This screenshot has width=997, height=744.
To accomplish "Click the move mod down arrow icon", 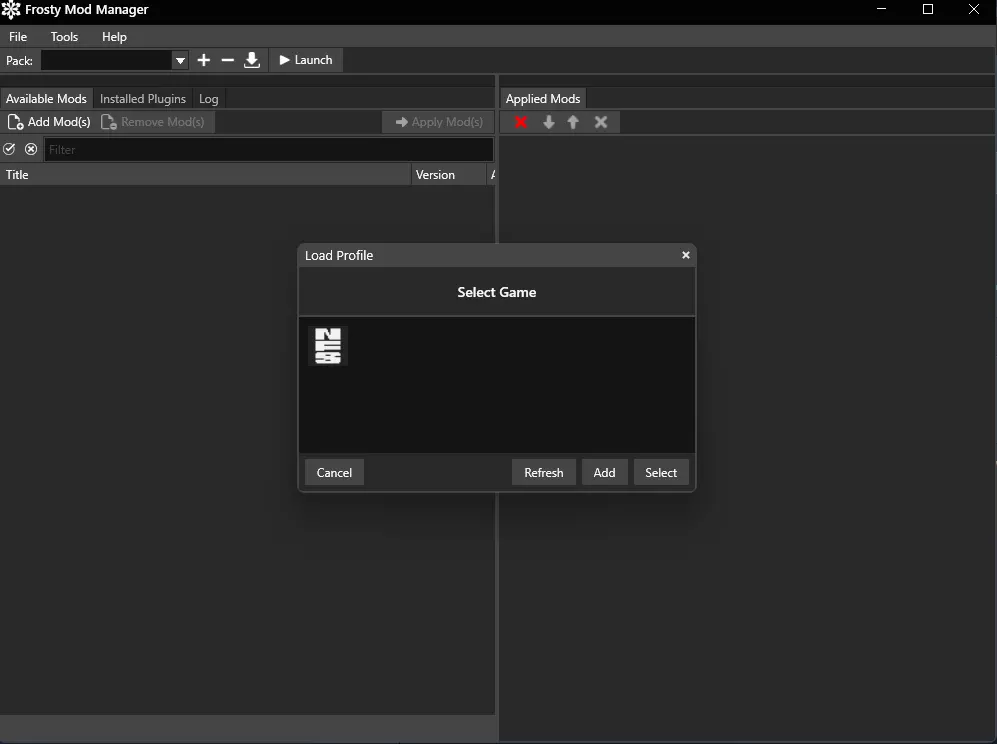I will pyautogui.click(x=549, y=122).
